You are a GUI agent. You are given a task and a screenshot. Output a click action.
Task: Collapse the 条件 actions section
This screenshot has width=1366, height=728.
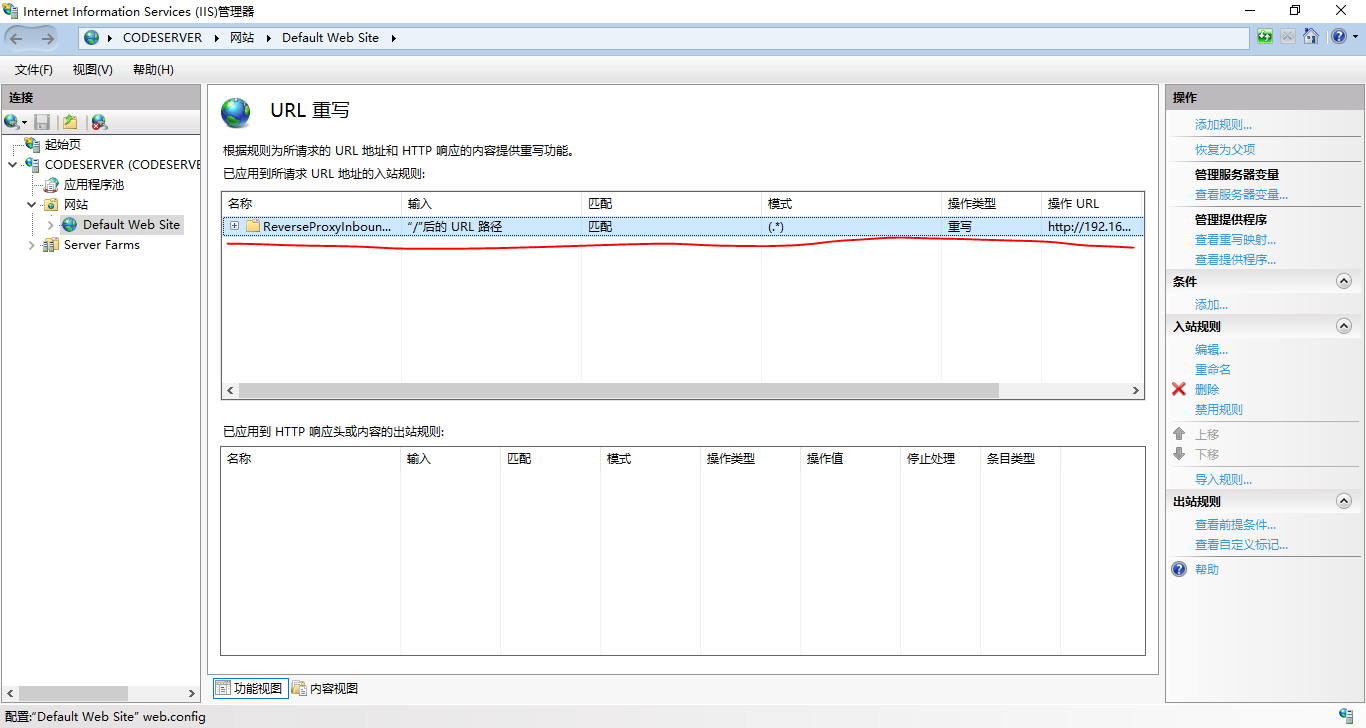pos(1343,282)
